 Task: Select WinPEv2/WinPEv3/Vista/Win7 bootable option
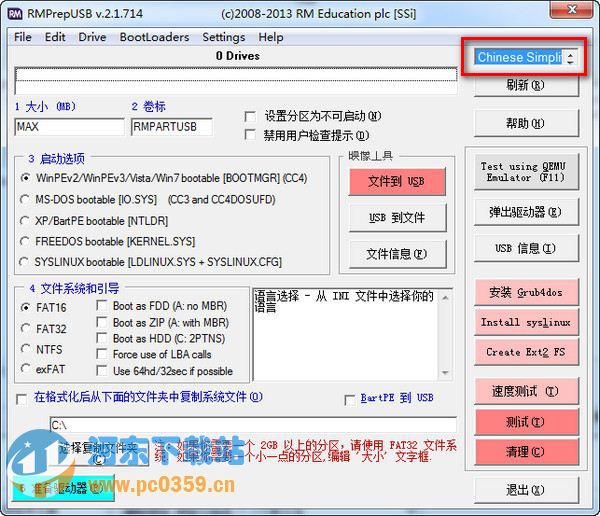click(25, 178)
